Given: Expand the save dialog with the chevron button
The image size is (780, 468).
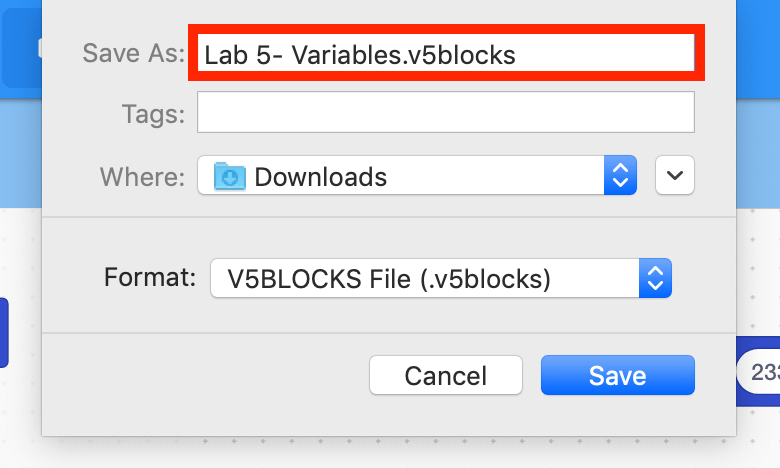Looking at the screenshot, I should (x=675, y=175).
